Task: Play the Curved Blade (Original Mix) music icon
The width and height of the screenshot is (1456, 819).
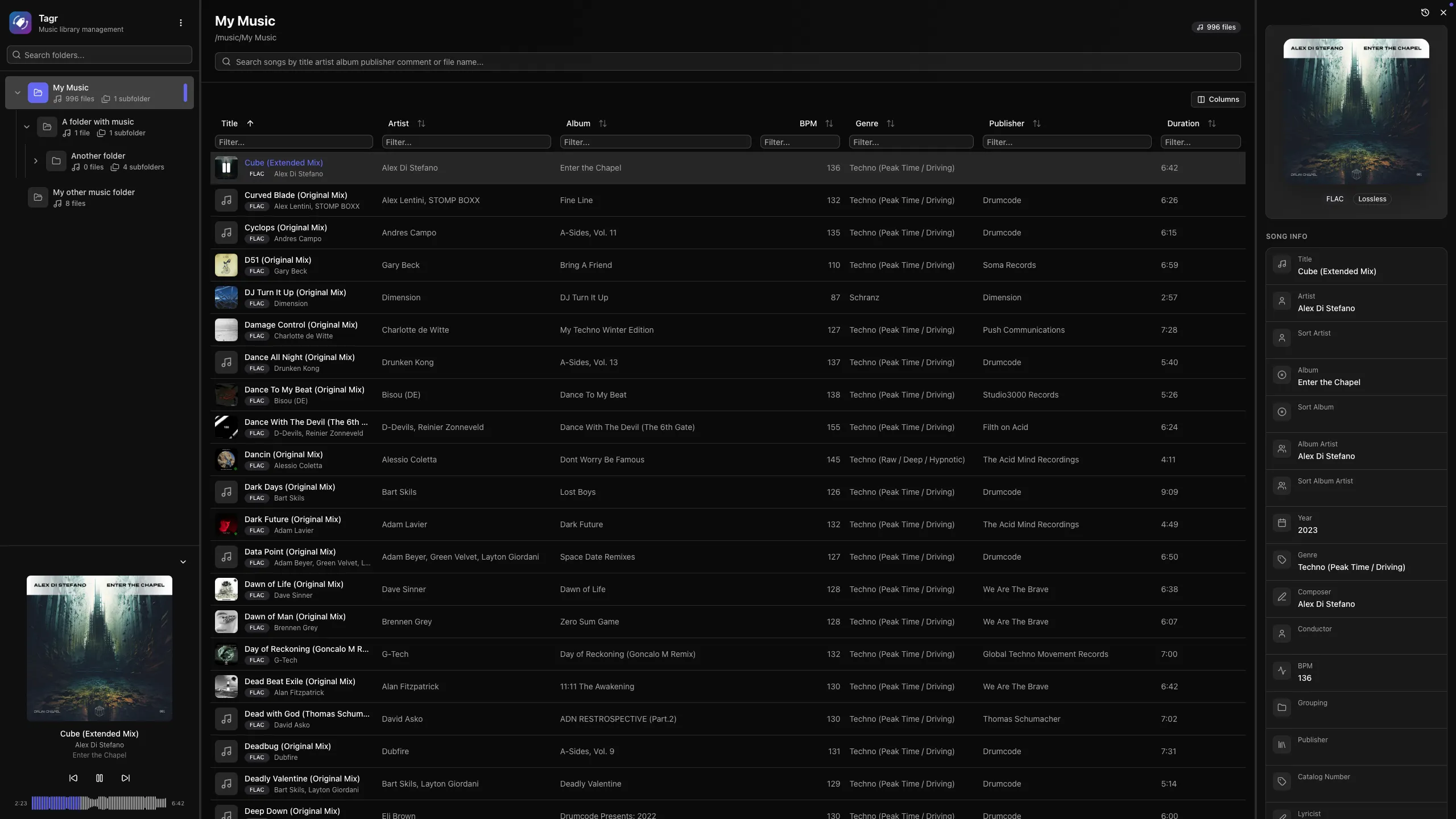Action: pyautogui.click(x=226, y=200)
